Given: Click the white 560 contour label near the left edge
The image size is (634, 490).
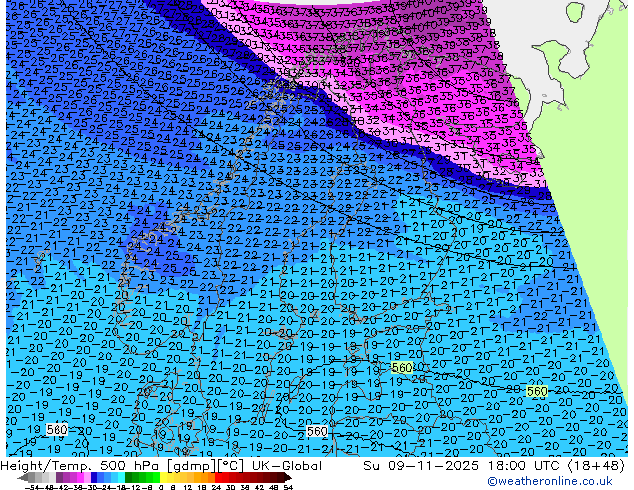Looking at the screenshot, I should [57, 429].
